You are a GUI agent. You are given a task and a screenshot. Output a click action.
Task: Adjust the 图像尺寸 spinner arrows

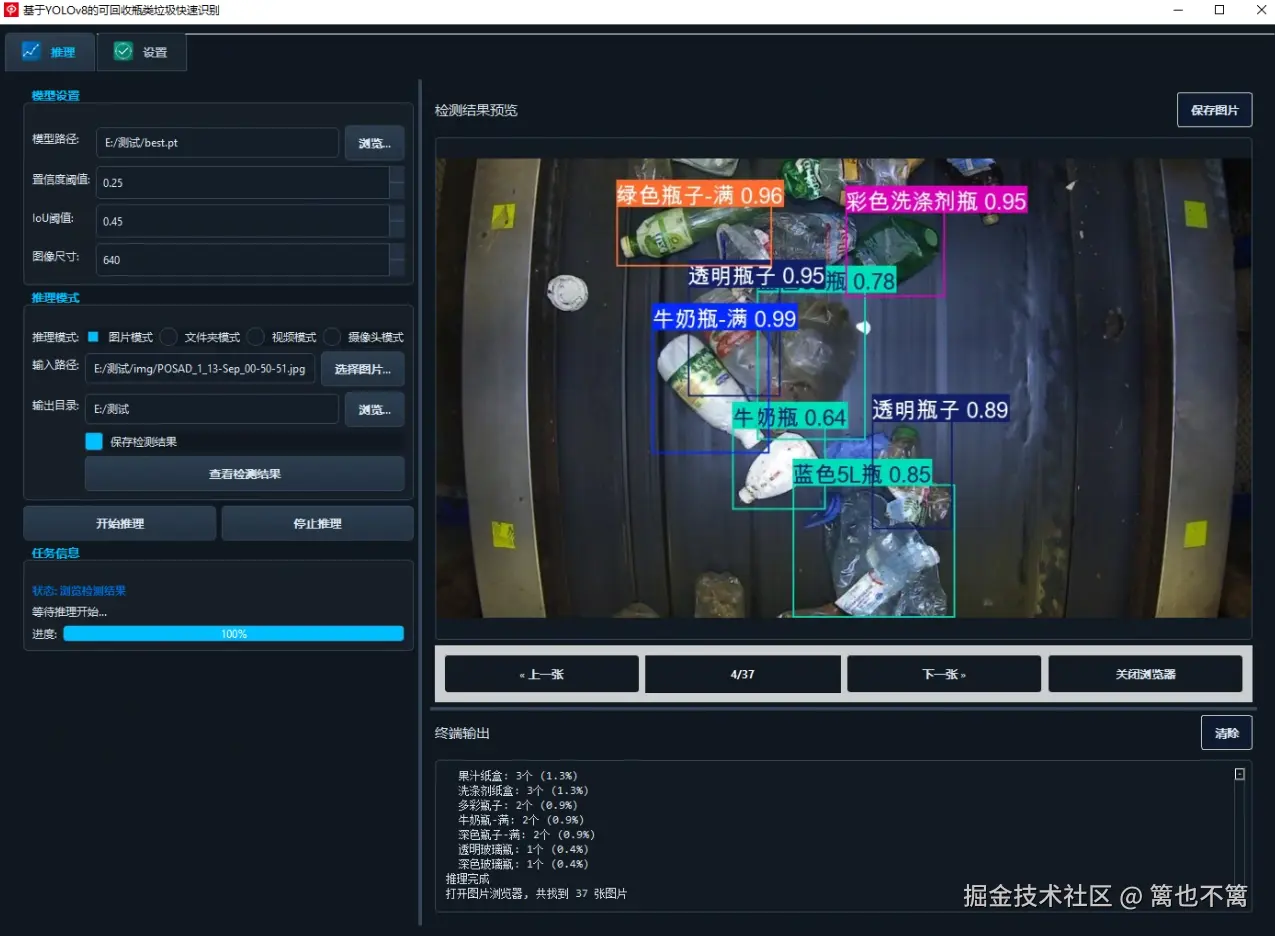coord(397,260)
